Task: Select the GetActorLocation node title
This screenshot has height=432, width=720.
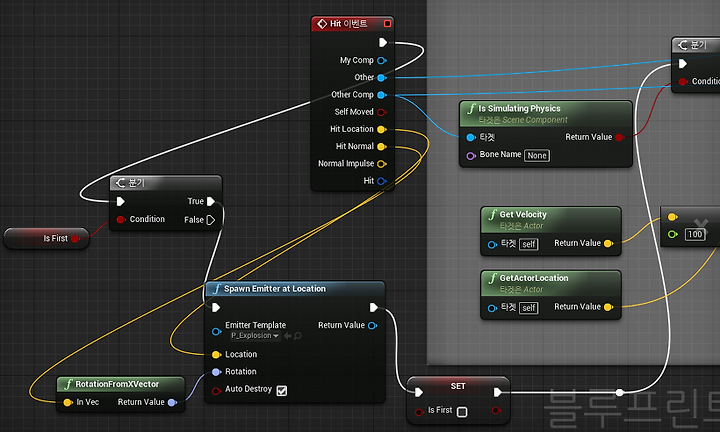Action: 534,278
